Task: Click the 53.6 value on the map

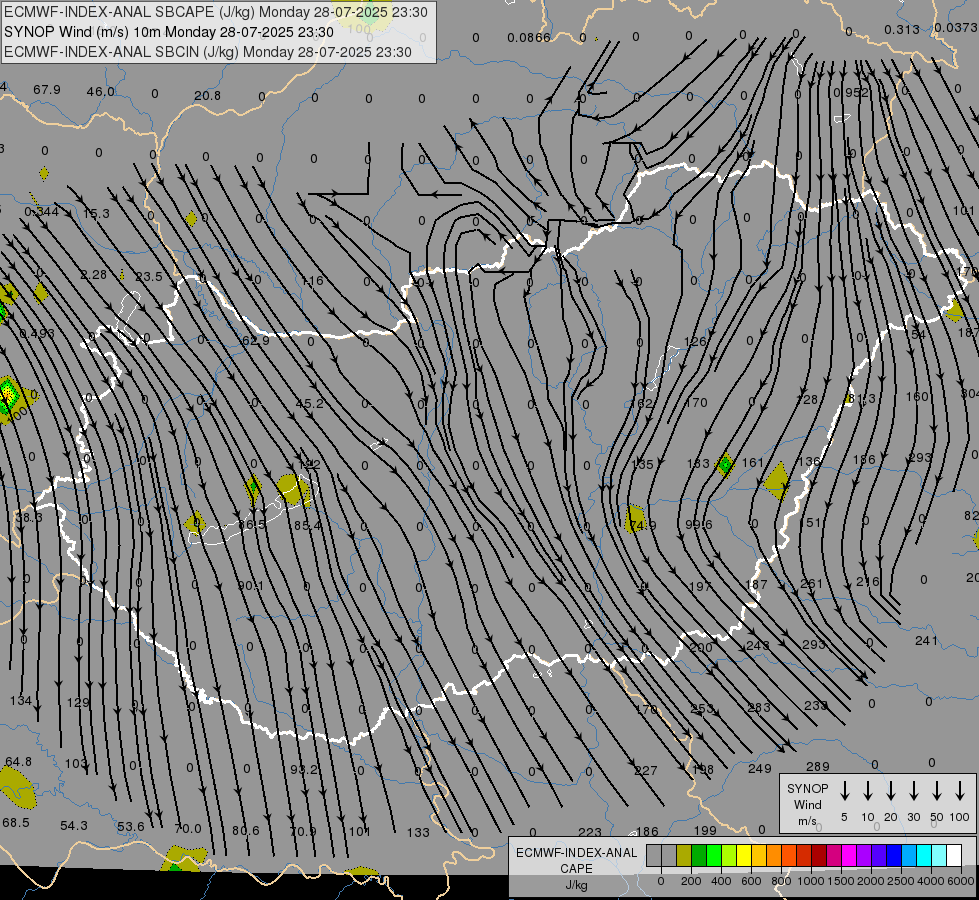Action: pos(130,827)
